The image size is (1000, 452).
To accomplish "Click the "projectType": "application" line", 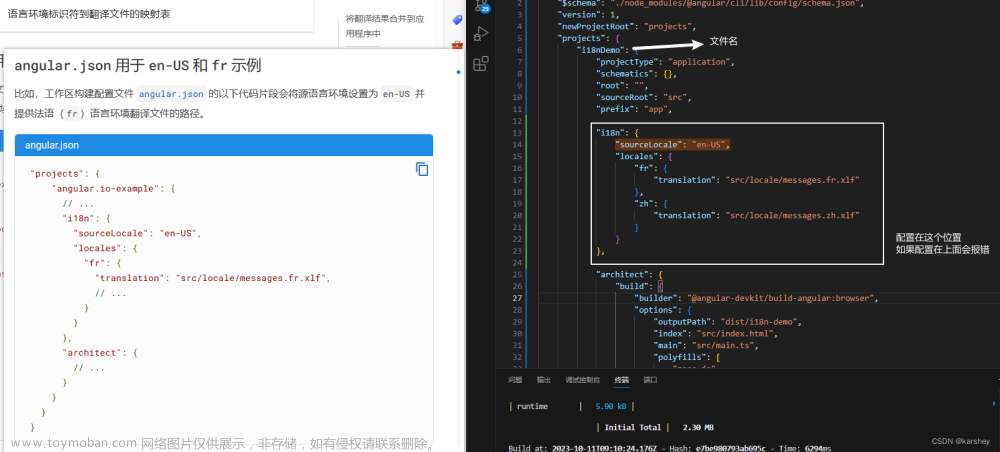I will [665, 62].
